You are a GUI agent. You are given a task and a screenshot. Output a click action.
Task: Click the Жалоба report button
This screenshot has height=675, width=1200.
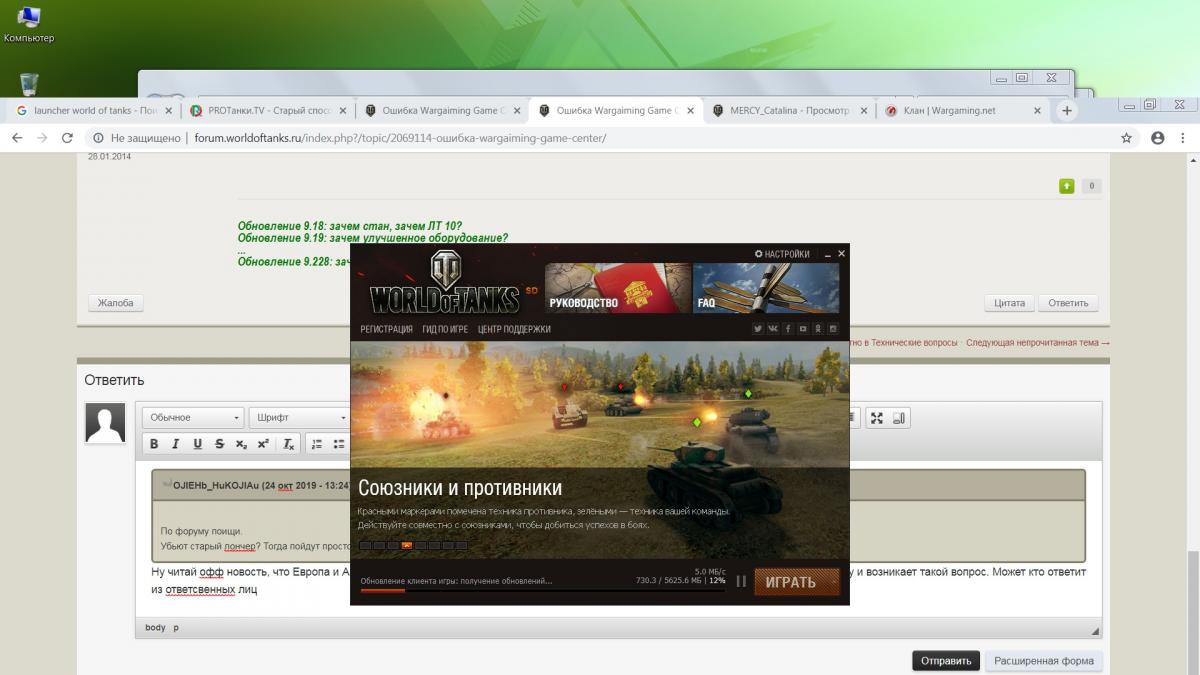click(115, 303)
